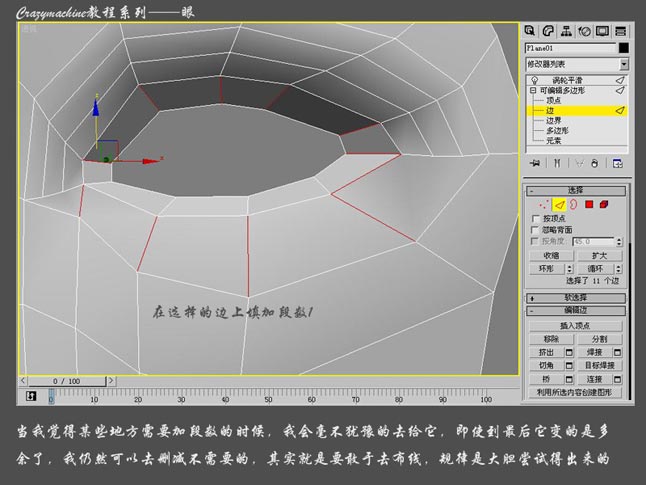This screenshot has width=646, height=485.
Task: Click the Remove Modifier icon
Action: [x=595, y=164]
